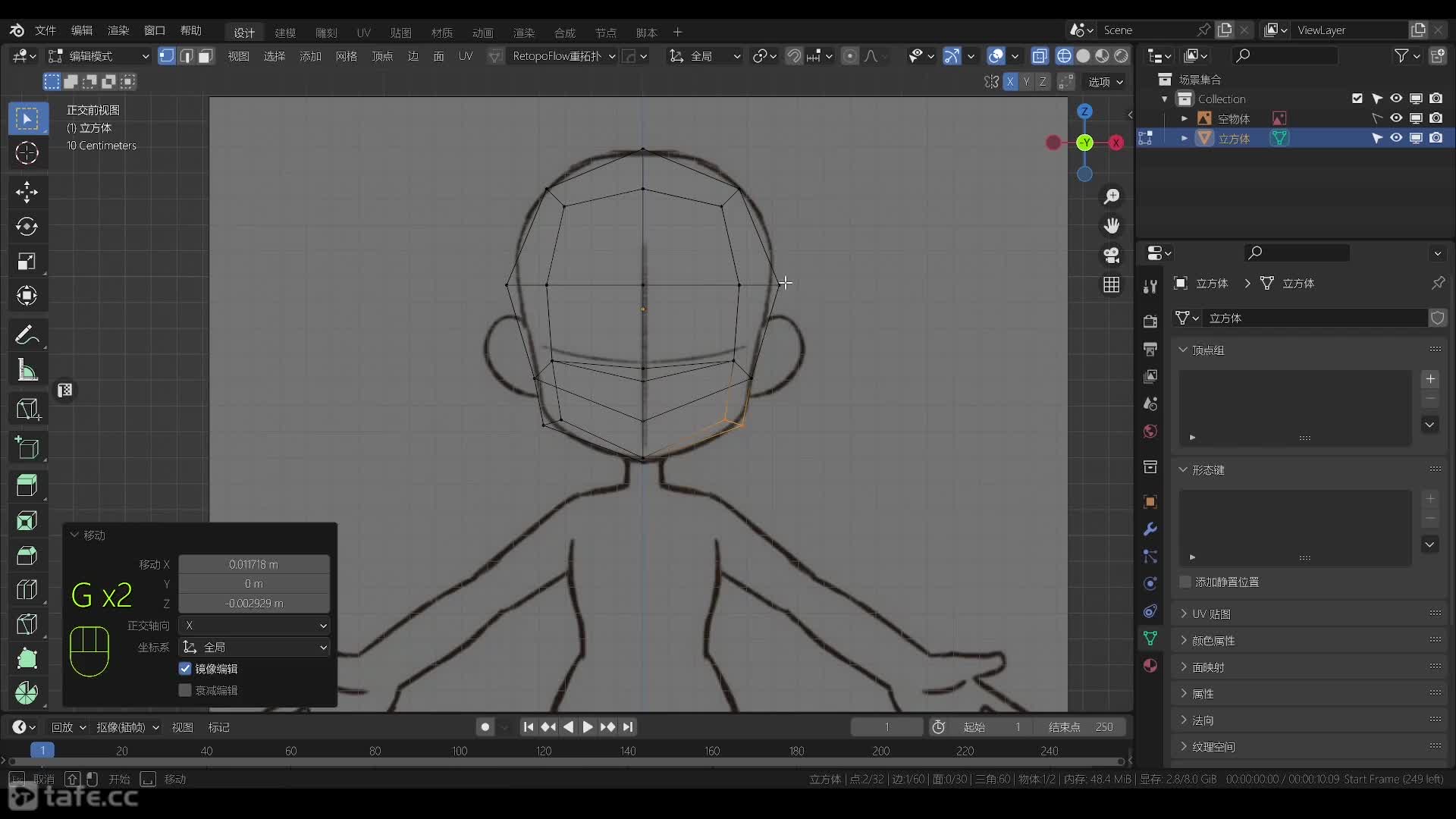Viewport: 1456px width, 819px height.
Task: Toggle the 镜像编辑 checkbox
Action: click(x=185, y=669)
